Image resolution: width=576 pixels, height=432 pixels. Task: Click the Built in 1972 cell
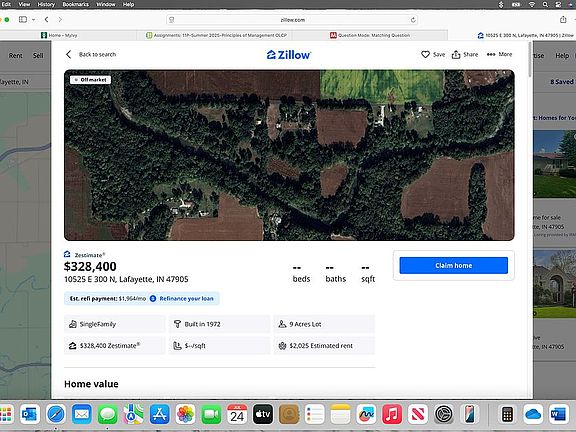pyautogui.click(x=219, y=324)
